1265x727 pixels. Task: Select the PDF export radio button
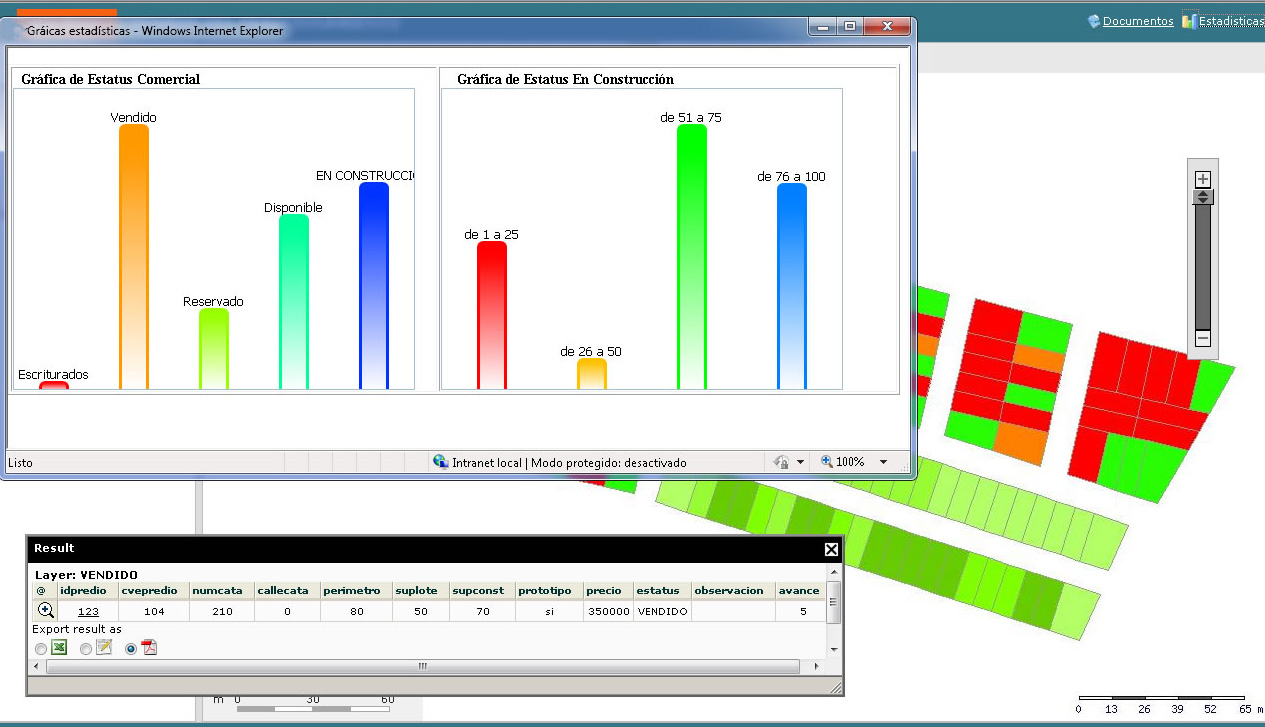pos(130,649)
